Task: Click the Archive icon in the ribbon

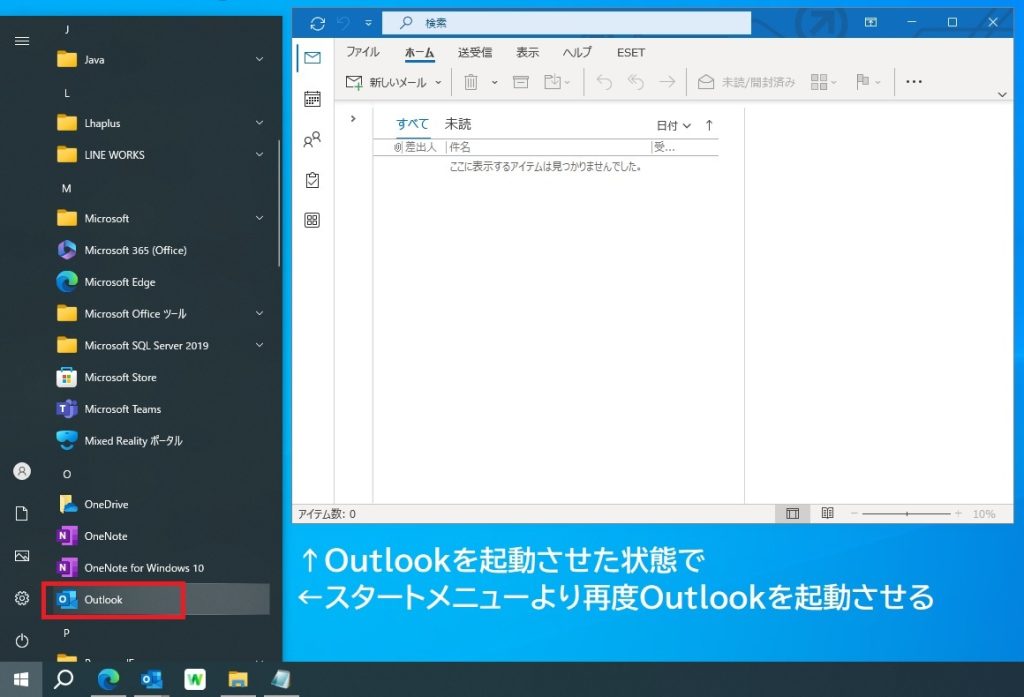Action: pos(520,82)
